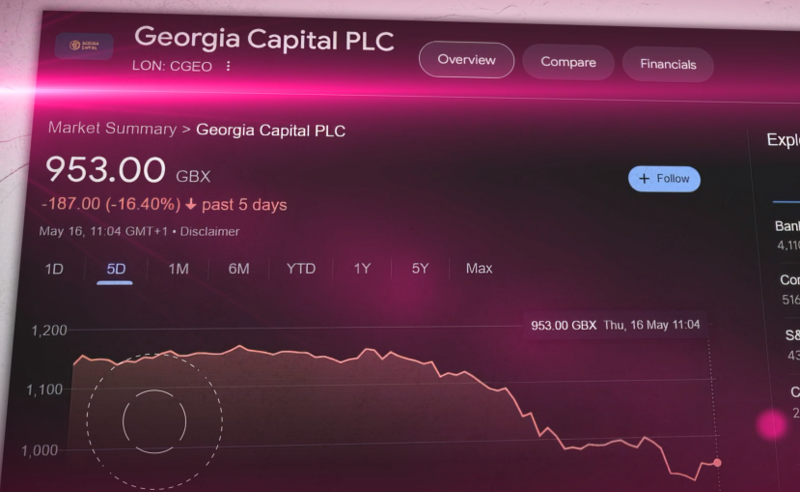The height and width of the screenshot is (492, 800).
Task: Choose the YTD chart range
Action: (x=301, y=268)
